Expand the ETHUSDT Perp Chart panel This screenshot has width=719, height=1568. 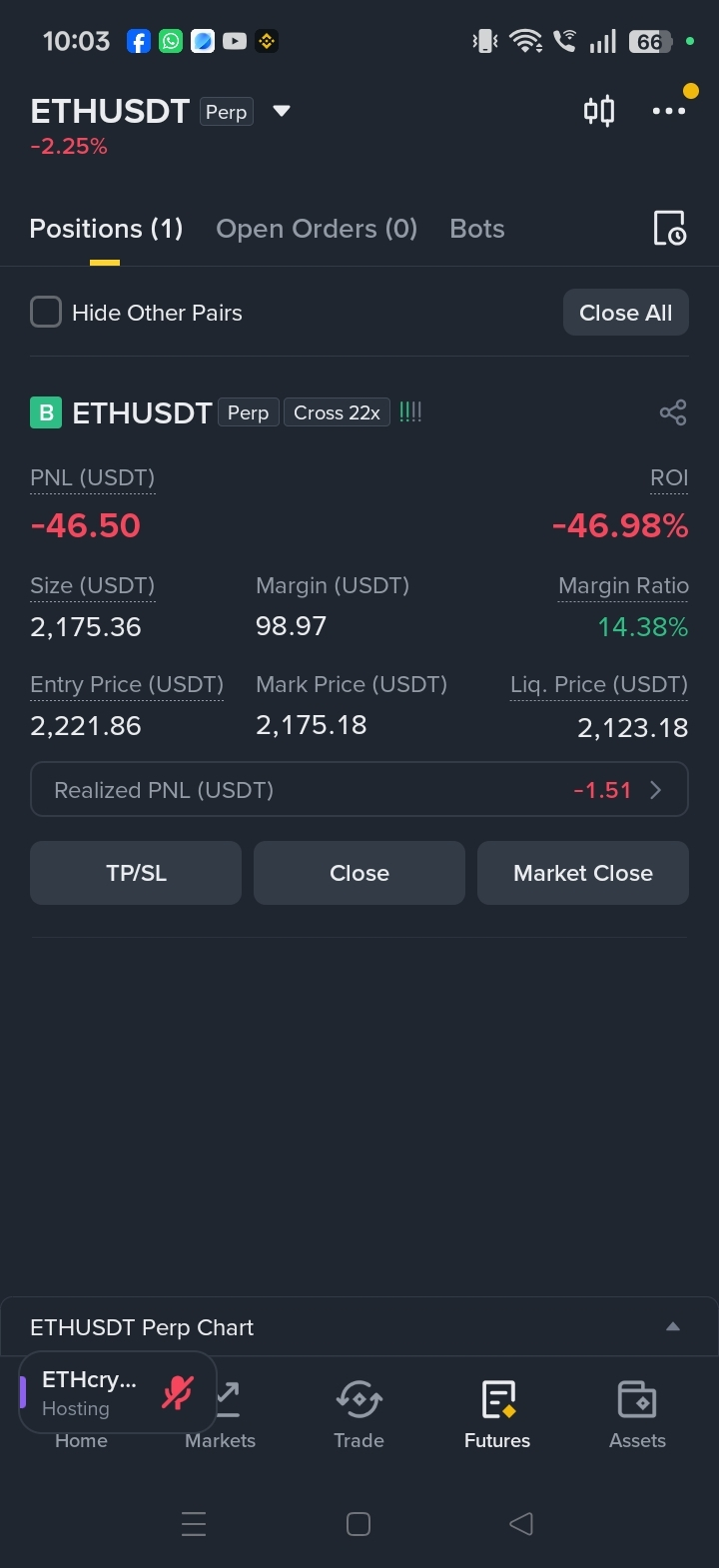tap(673, 1327)
